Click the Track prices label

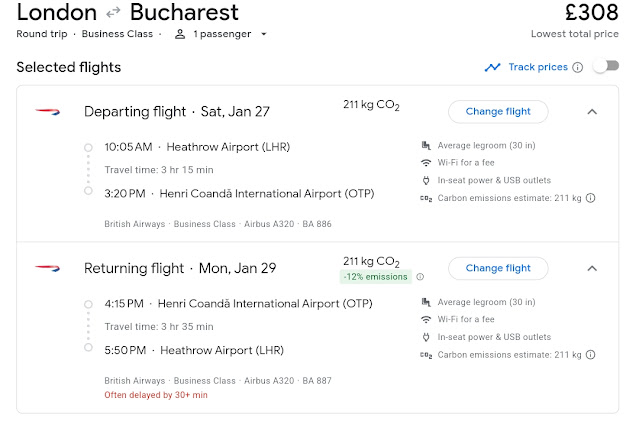537,67
